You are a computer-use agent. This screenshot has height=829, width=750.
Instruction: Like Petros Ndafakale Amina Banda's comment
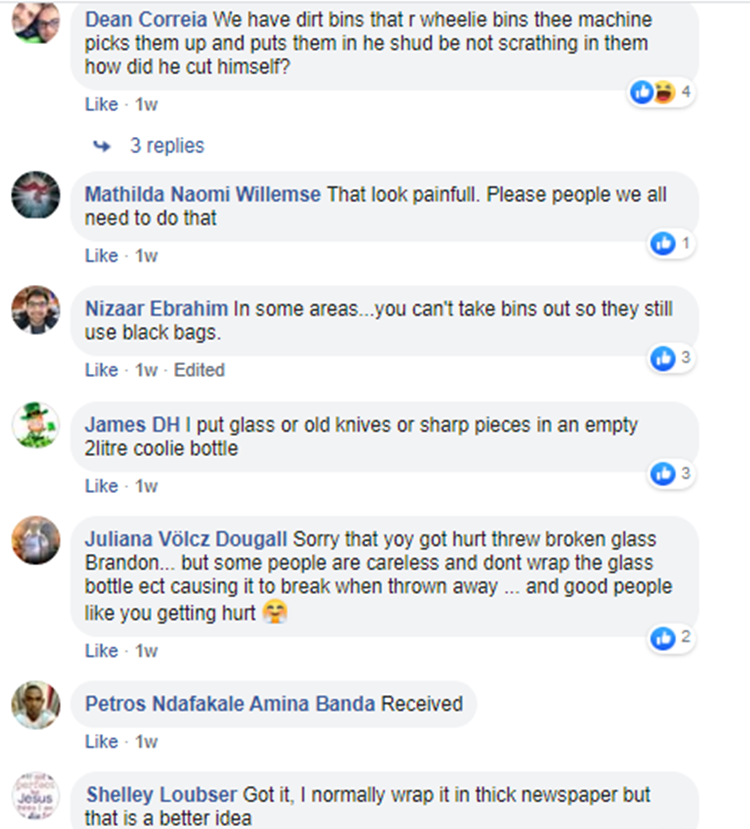pyautogui.click(x=101, y=742)
